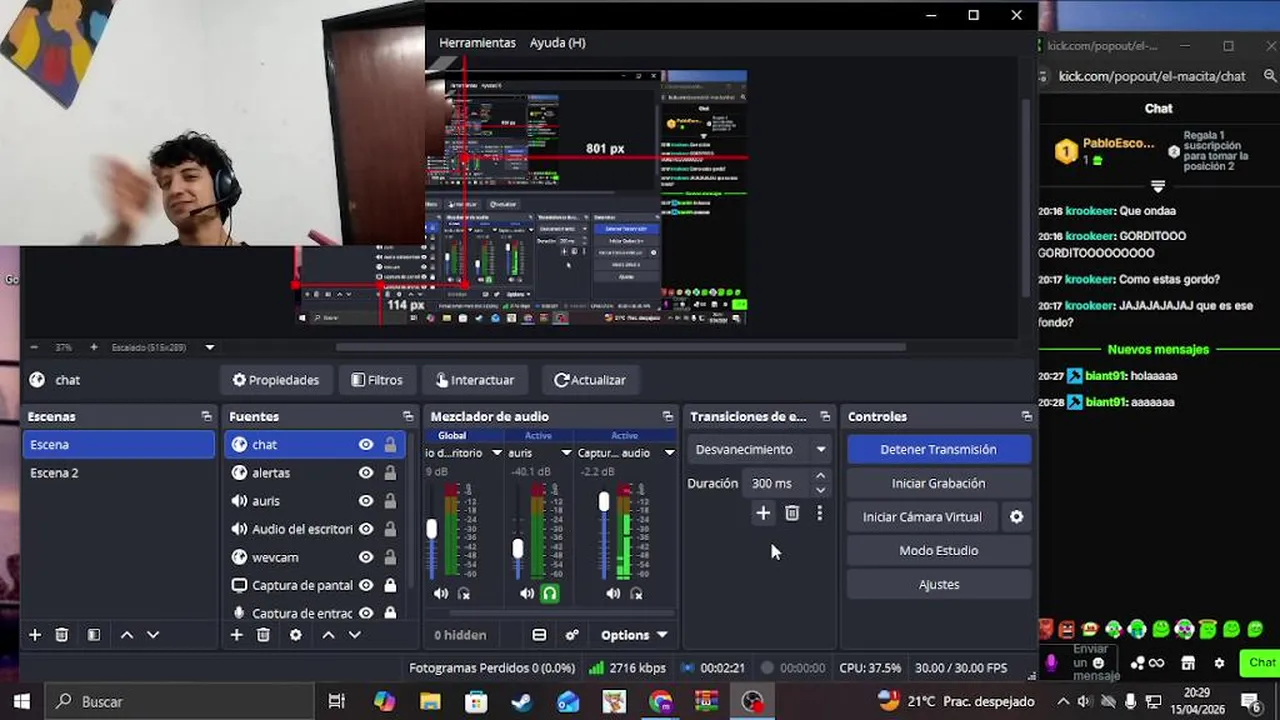1280x720 pixels.
Task: Add a new source in Fuentes panel
Action: click(x=237, y=635)
